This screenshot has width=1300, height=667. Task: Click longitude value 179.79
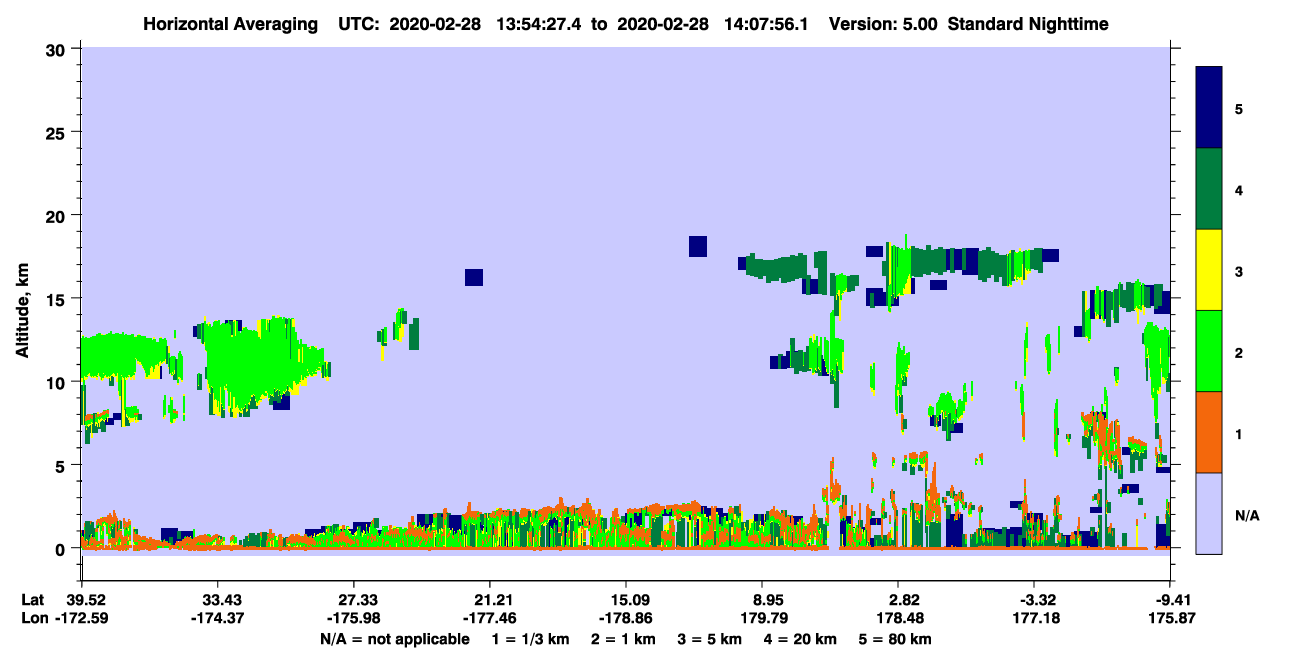tap(763, 618)
